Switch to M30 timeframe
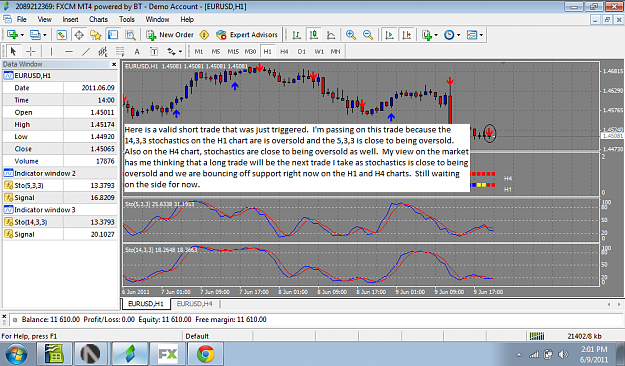625x366 pixels. coord(250,51)
